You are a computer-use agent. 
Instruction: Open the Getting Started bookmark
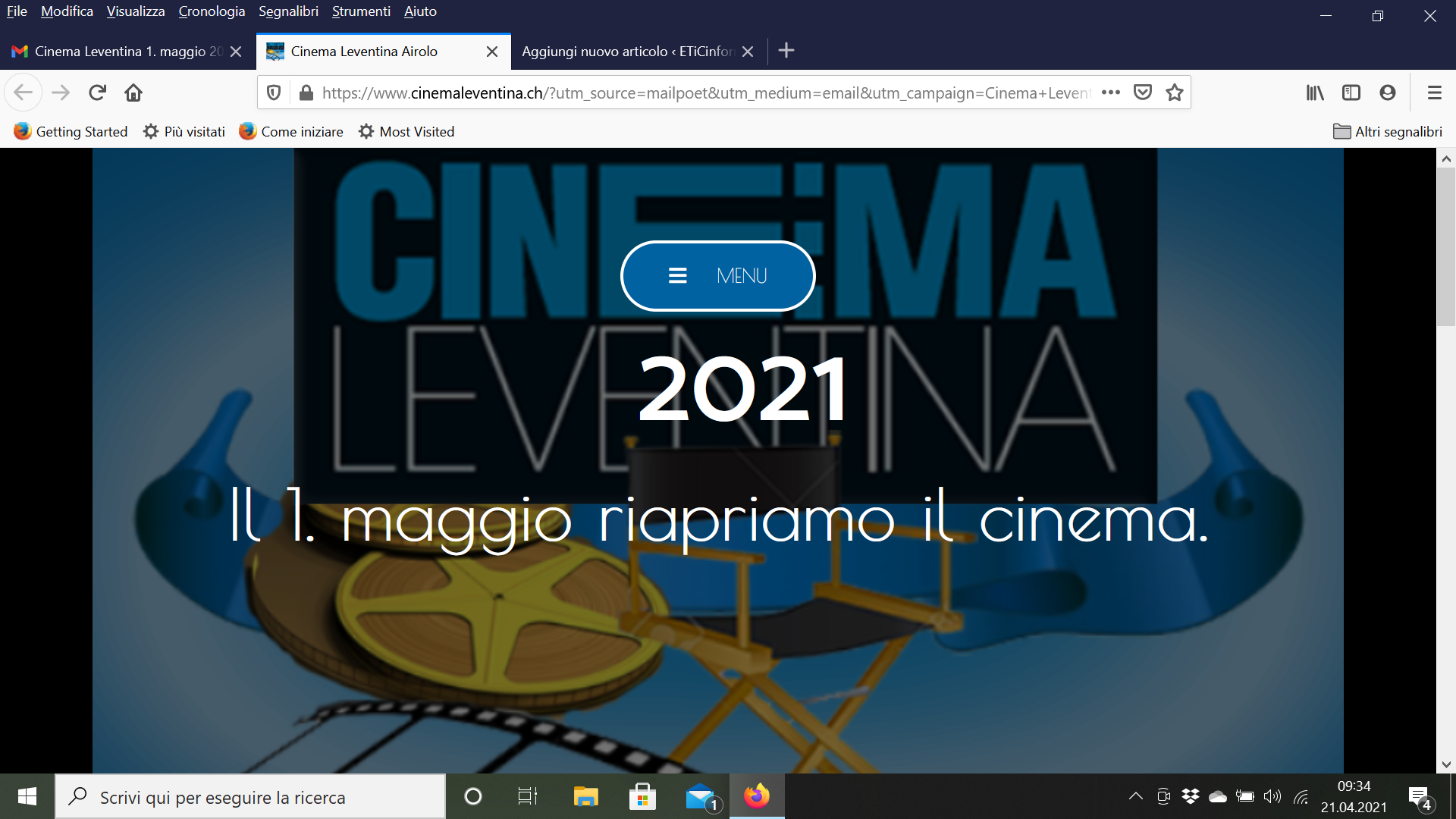pos(71,131)
